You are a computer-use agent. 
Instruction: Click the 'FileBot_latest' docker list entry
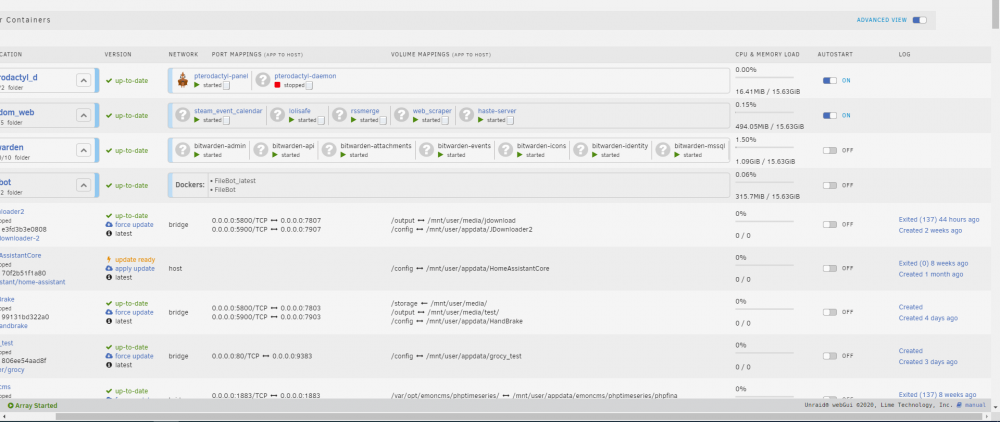[235, 181]
